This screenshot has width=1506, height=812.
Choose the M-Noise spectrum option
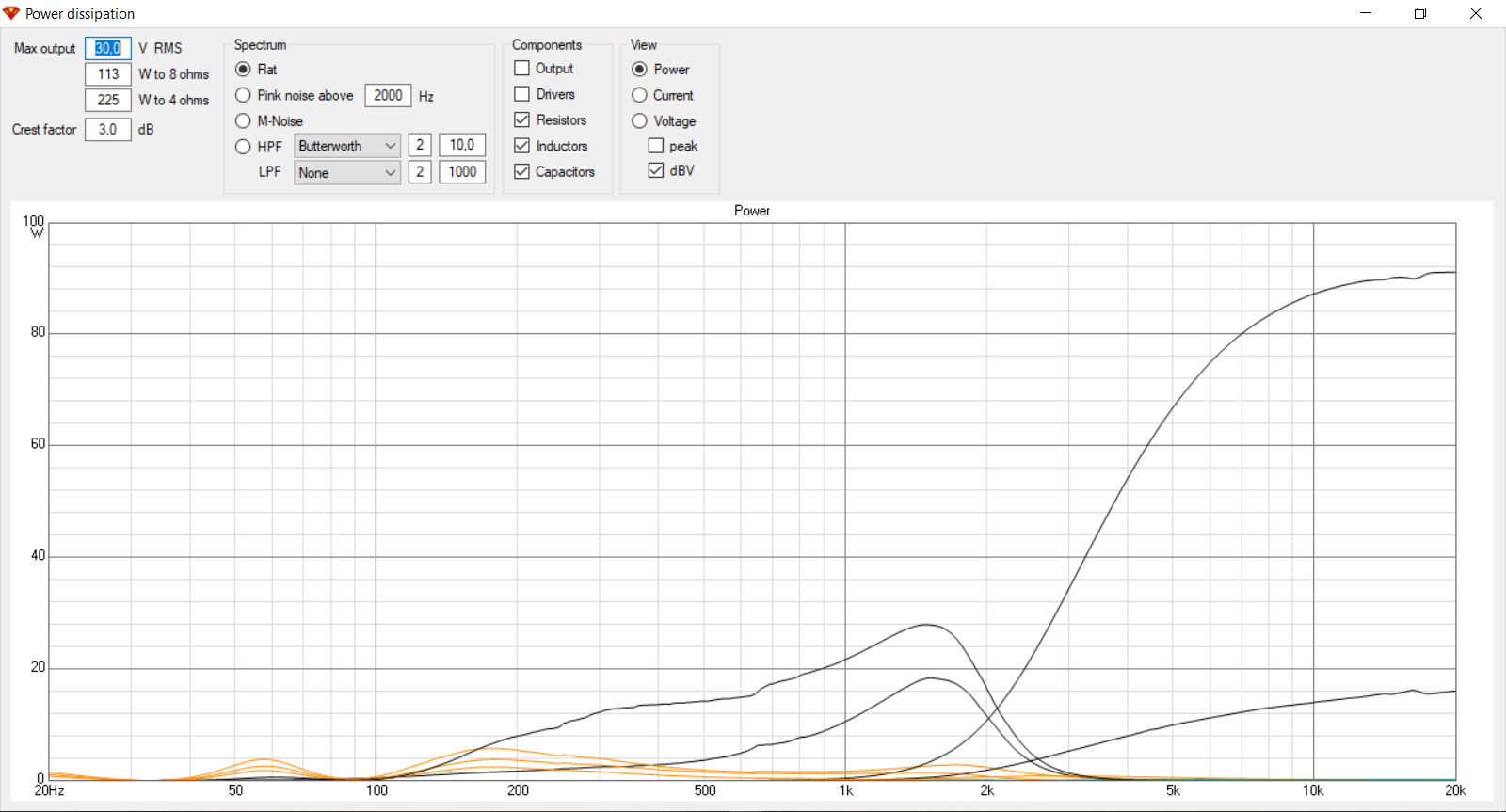pyautogui.click(x=243, y=121)
